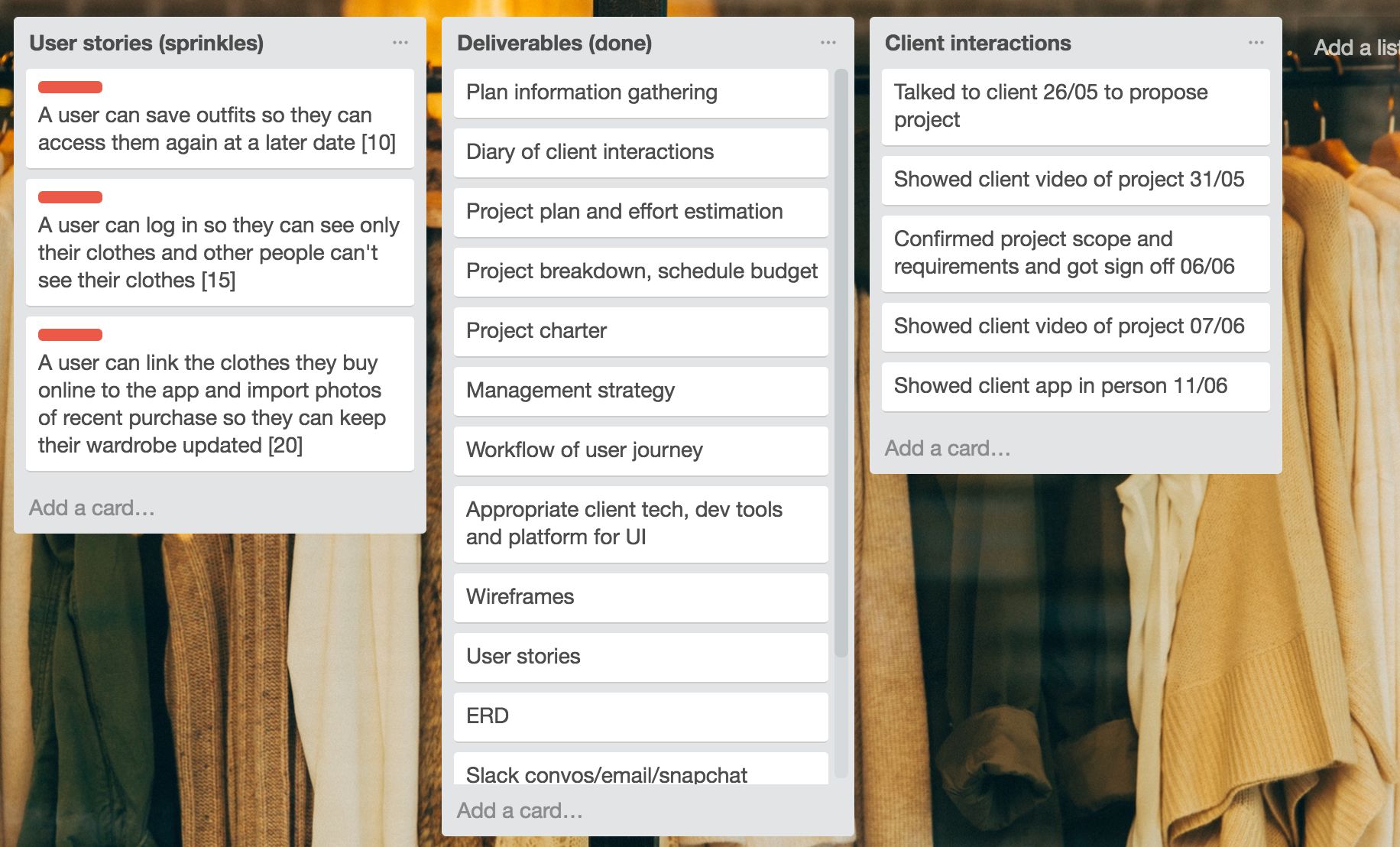This screenshot has height=847, width=1400.
Task: Open the Diary of client interactions card
Action: pos(640,152)
